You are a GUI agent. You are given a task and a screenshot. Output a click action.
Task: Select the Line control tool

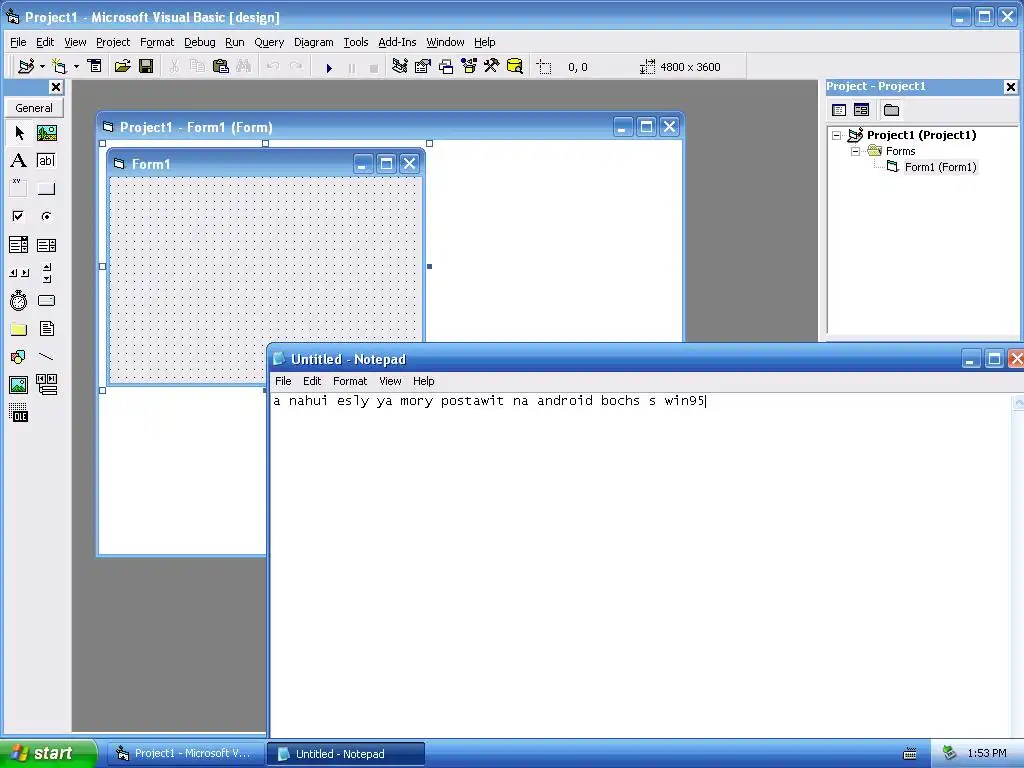pos(46,357)
